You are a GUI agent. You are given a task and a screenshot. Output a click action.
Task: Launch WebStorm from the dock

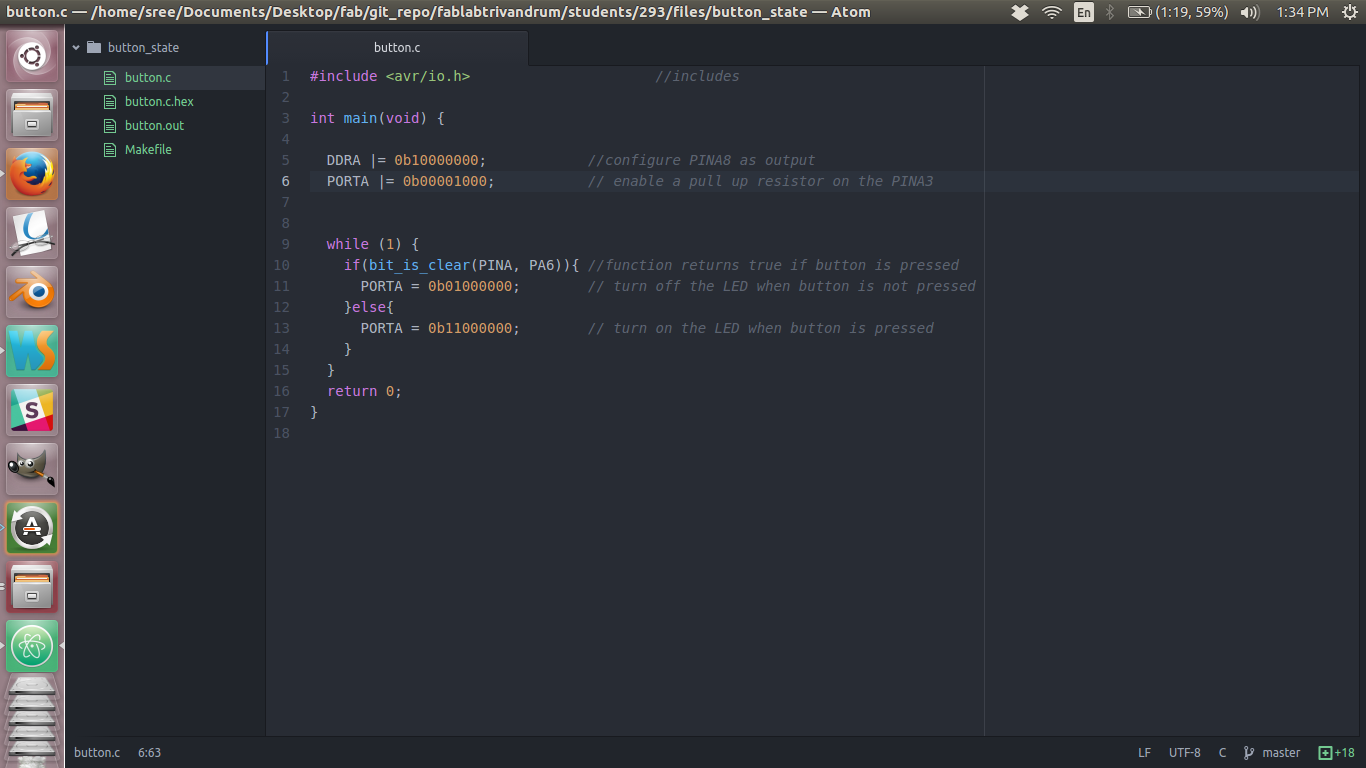coord(33,350)
